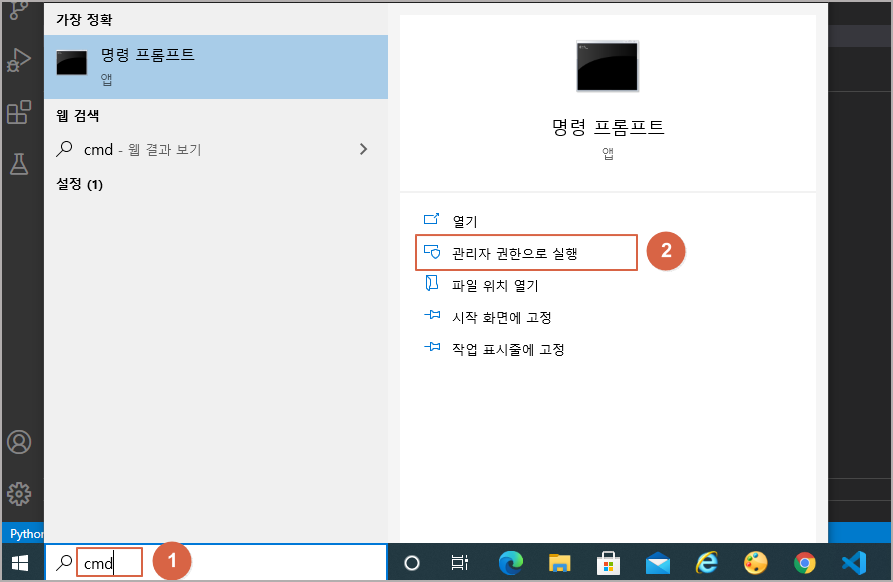Open Mail app from taskbar
The image size is (893, 582).
tap(658, 563)
